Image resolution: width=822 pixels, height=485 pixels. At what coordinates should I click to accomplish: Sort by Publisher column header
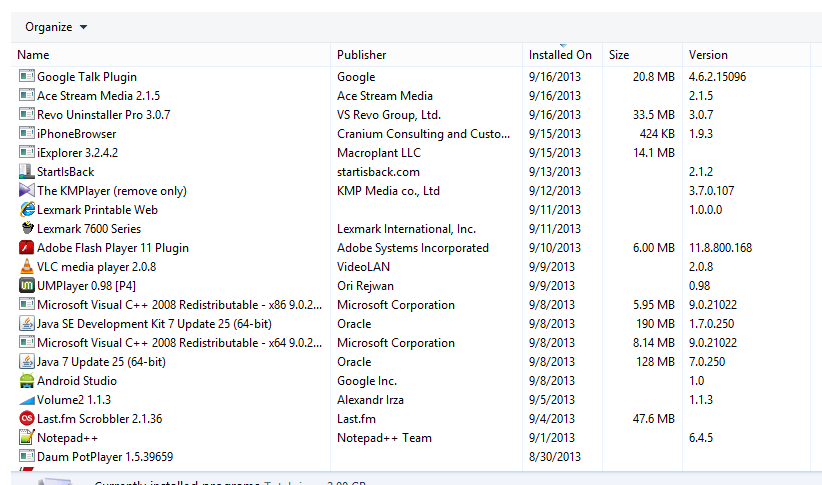pyautogui.click(x=426, y=55)
